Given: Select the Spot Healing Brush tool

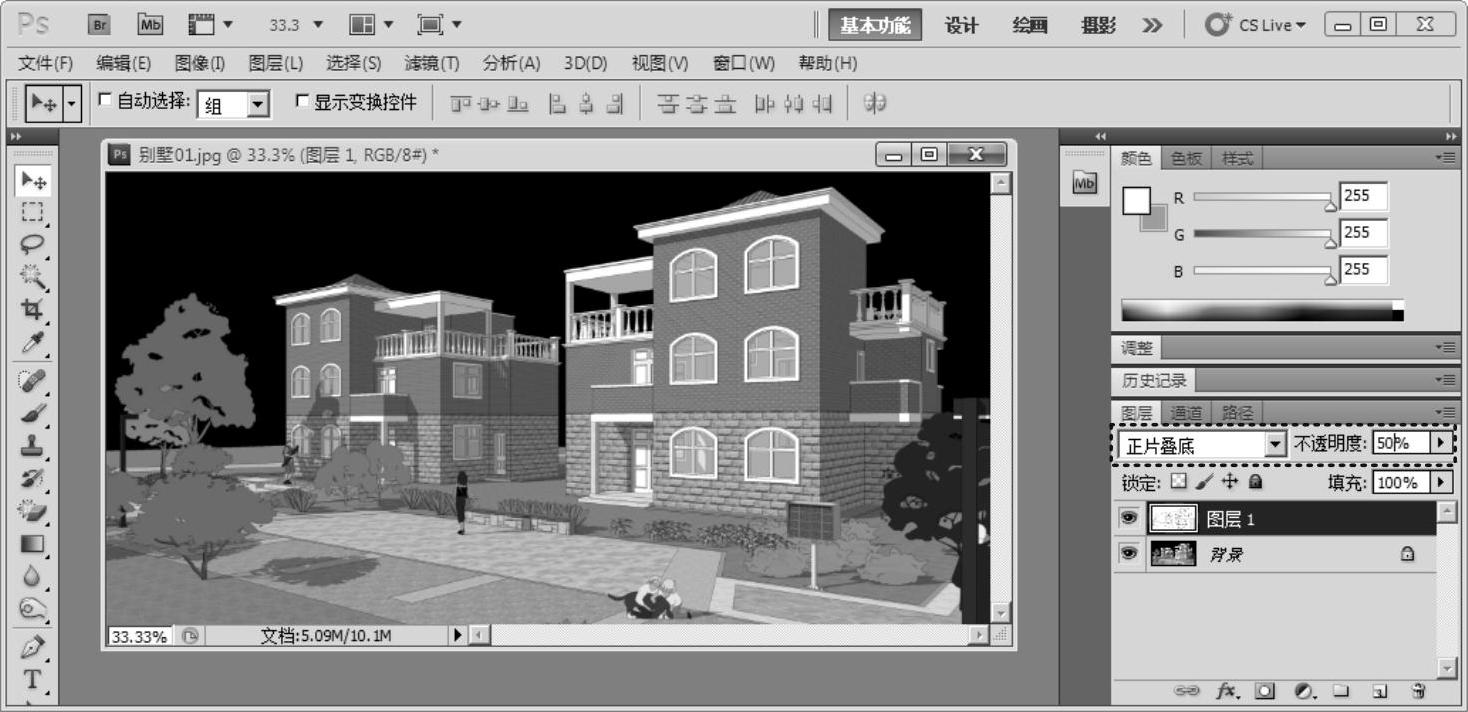Looking at the screenshot, I should tap(33, 380).
